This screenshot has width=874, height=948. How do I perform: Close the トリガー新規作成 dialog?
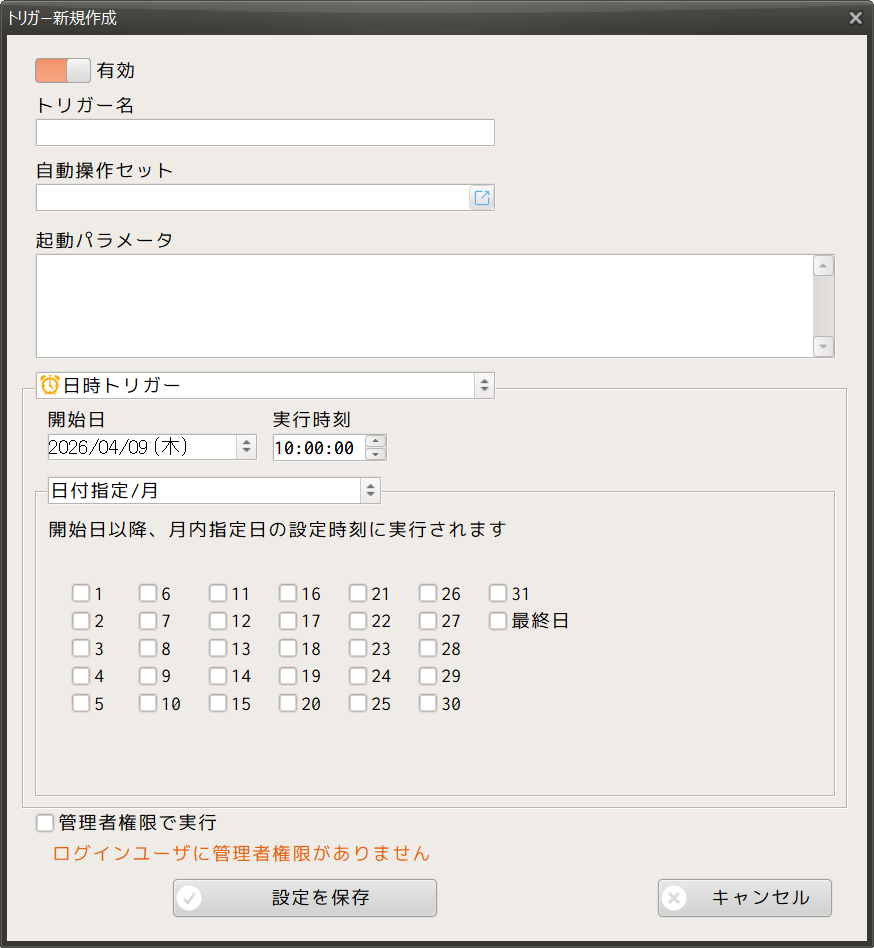click(x=855, y=18)
